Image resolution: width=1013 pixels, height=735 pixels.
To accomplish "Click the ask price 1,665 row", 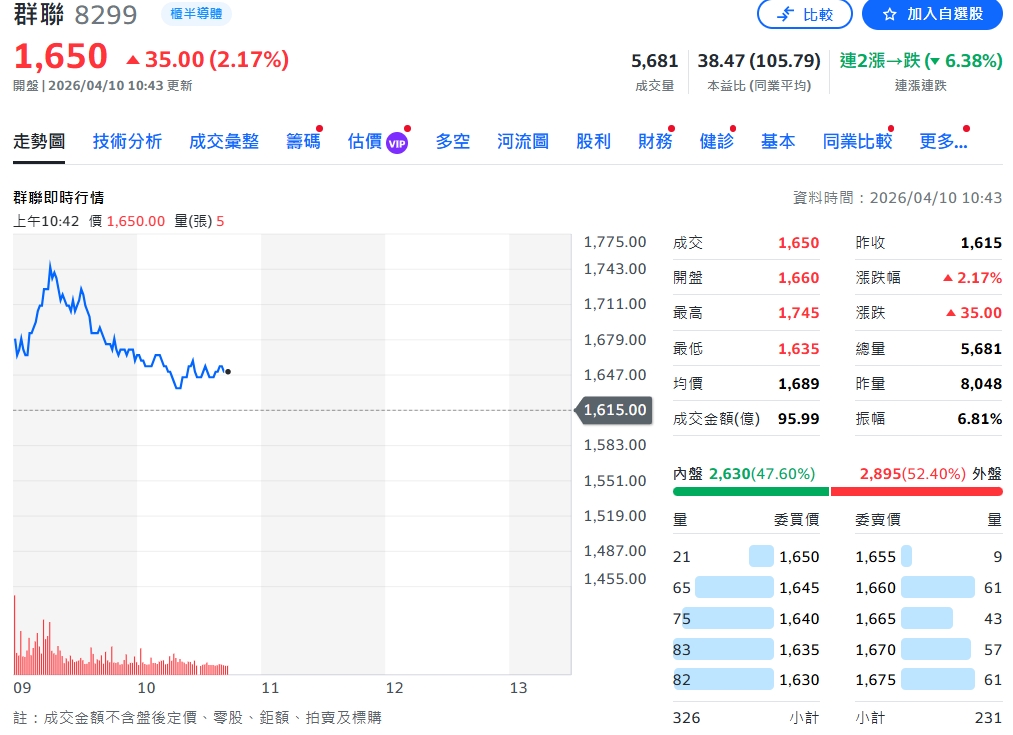I will point(929,618).
